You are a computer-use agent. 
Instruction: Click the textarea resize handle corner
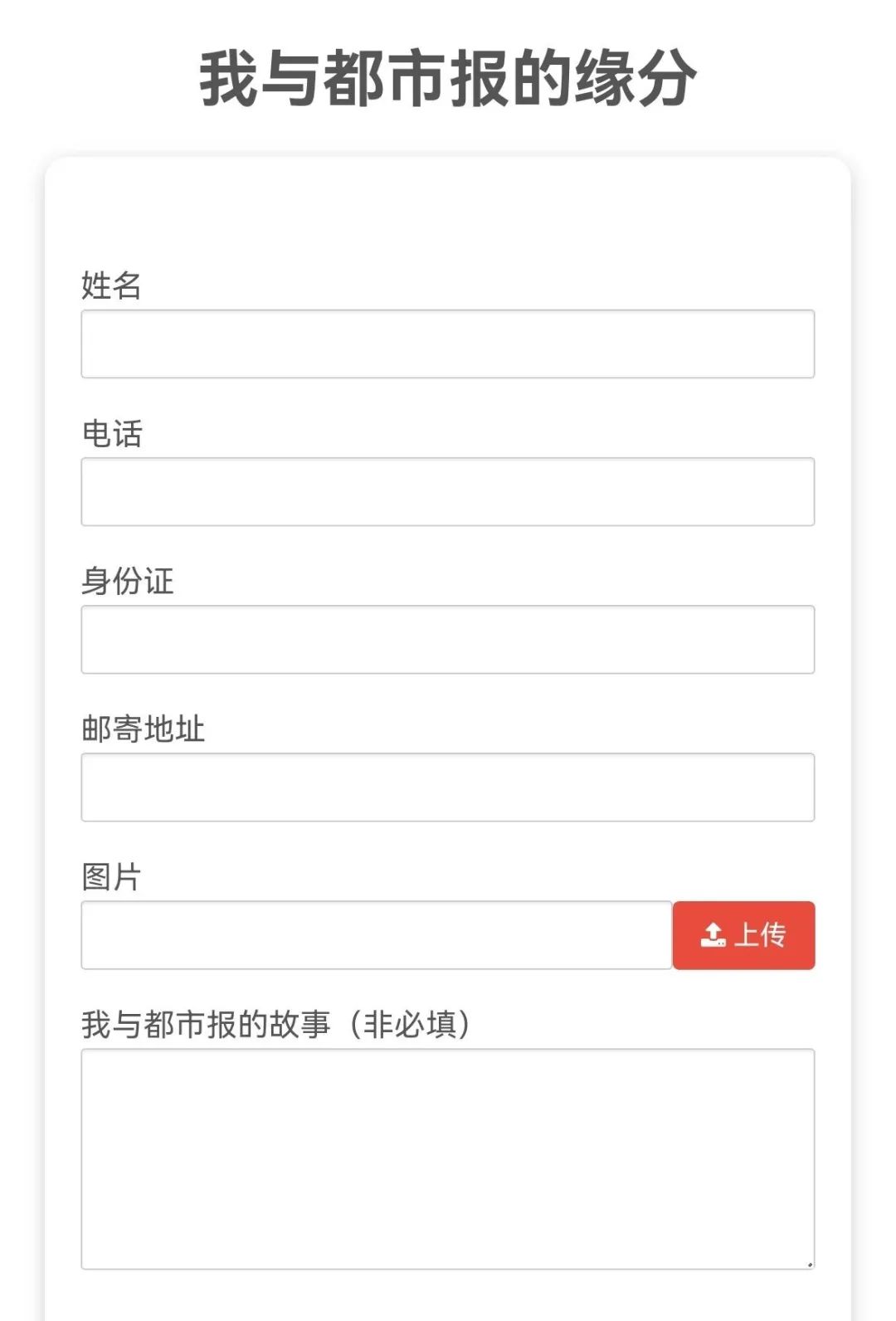810,1265
